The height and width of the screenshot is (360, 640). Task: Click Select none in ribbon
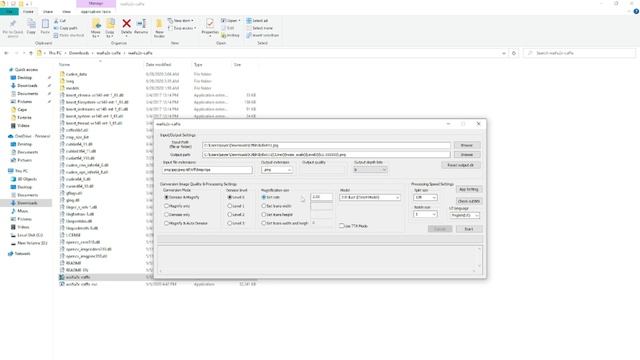pos(260,28)
